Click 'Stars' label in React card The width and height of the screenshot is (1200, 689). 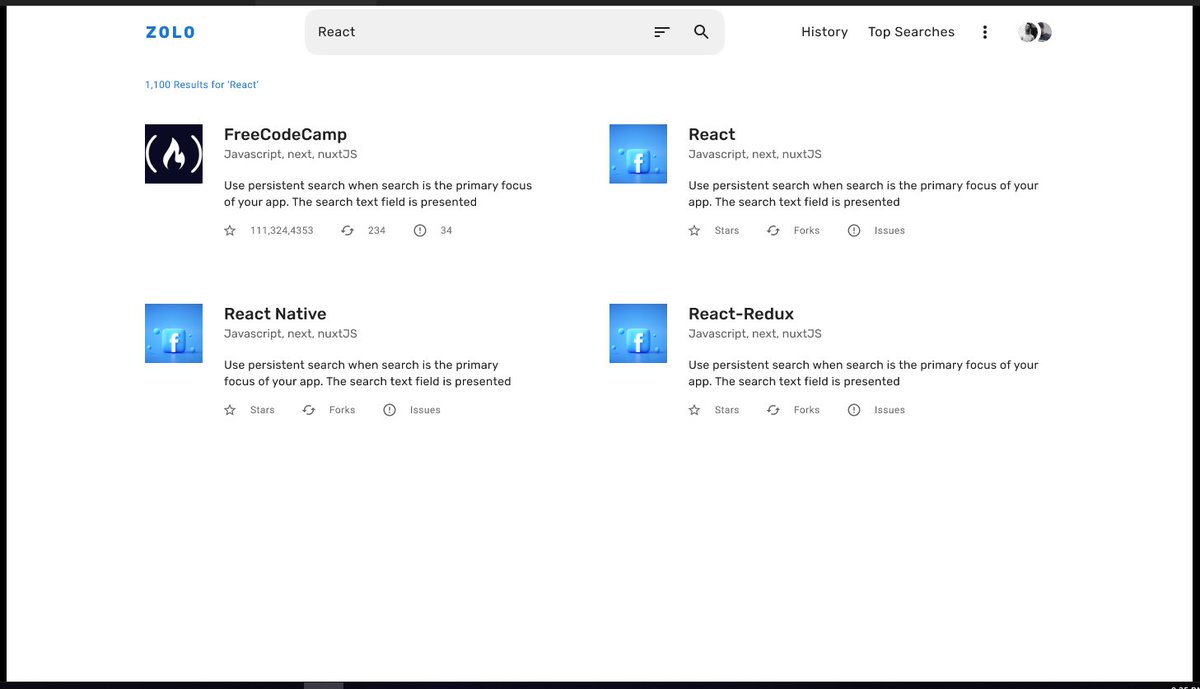tap(727, 231)
